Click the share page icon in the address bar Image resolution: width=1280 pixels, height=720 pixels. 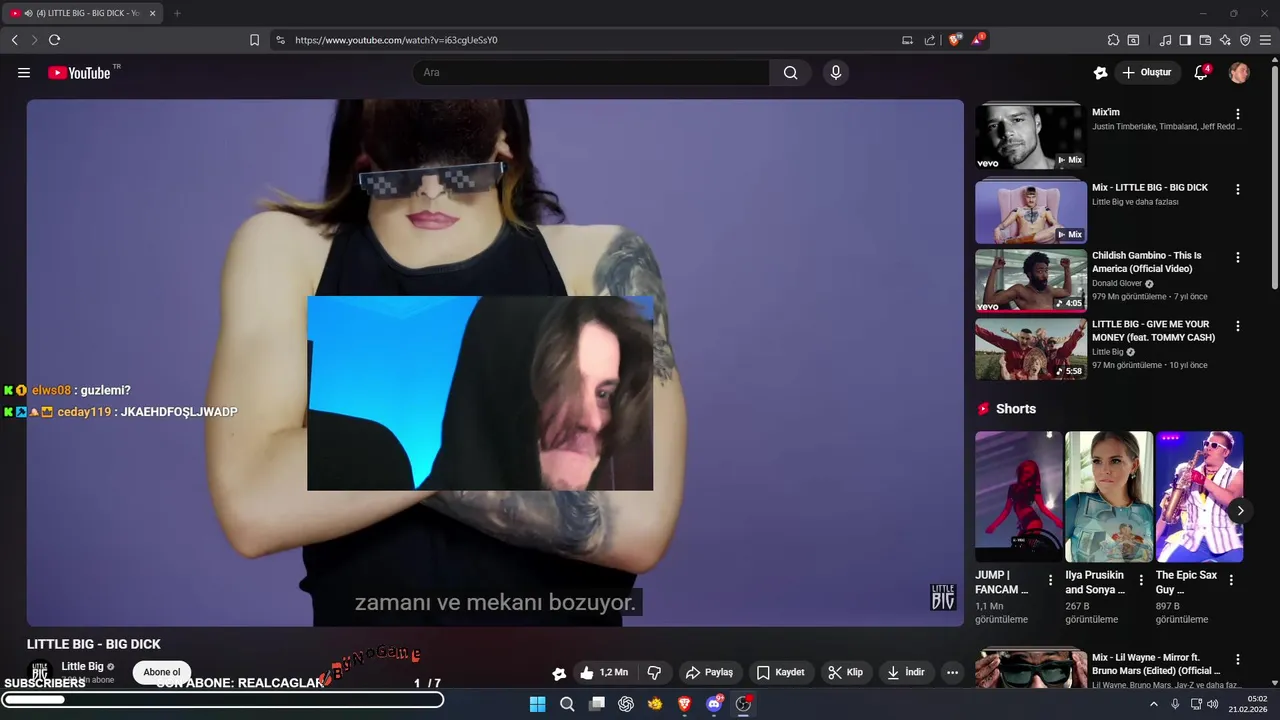pos(930,40)
